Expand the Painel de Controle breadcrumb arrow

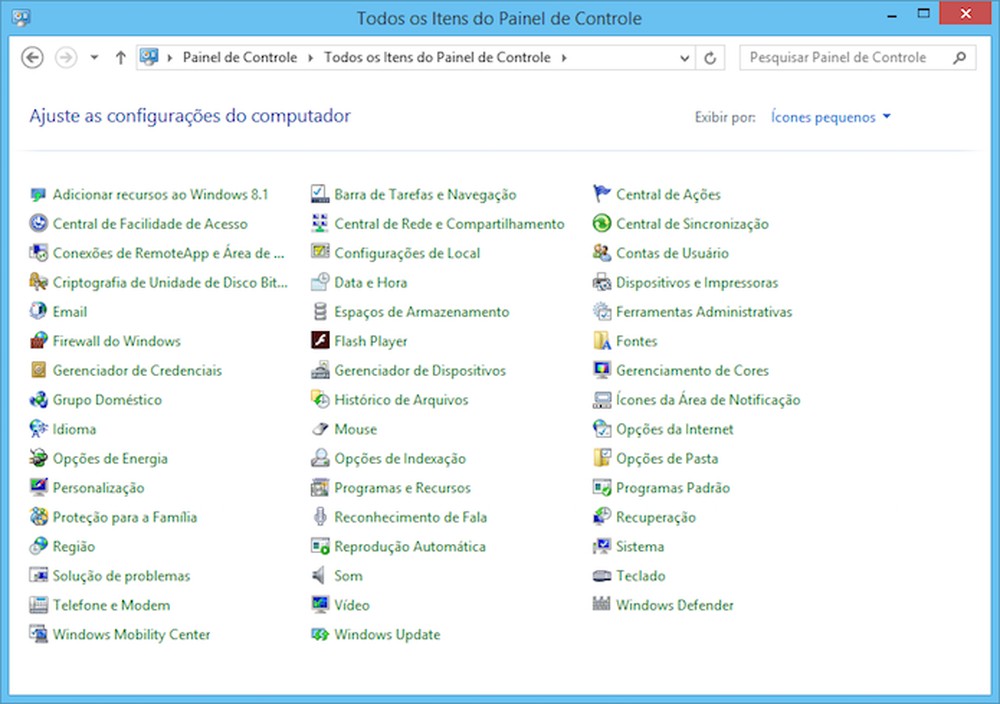click(311, 58)
